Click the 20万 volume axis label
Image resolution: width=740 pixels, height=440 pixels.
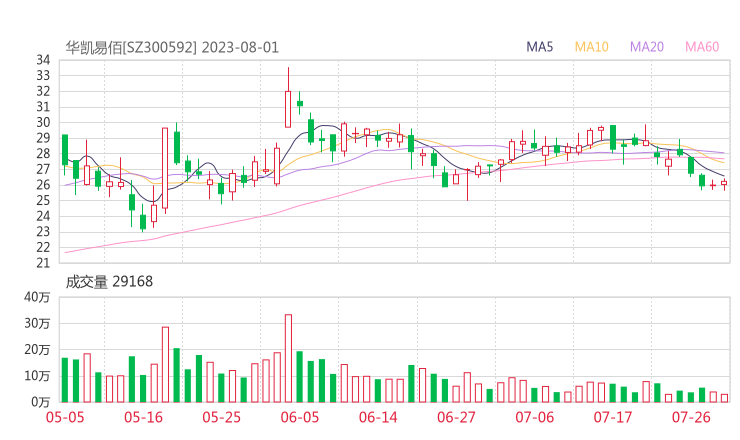tap(37, 350)
